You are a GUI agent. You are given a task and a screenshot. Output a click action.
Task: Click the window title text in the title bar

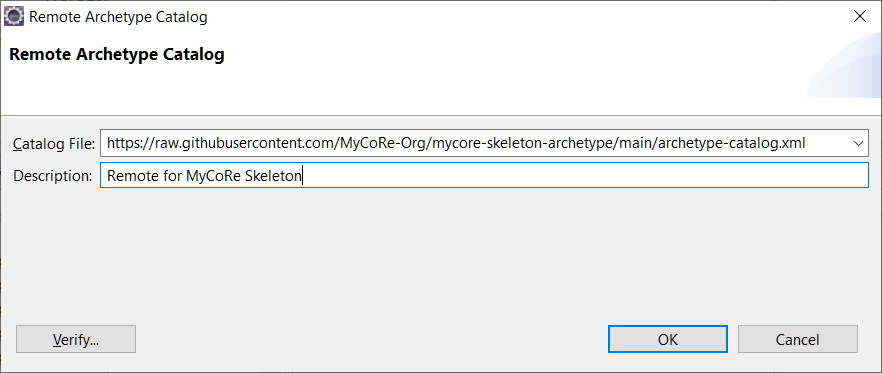118,17
